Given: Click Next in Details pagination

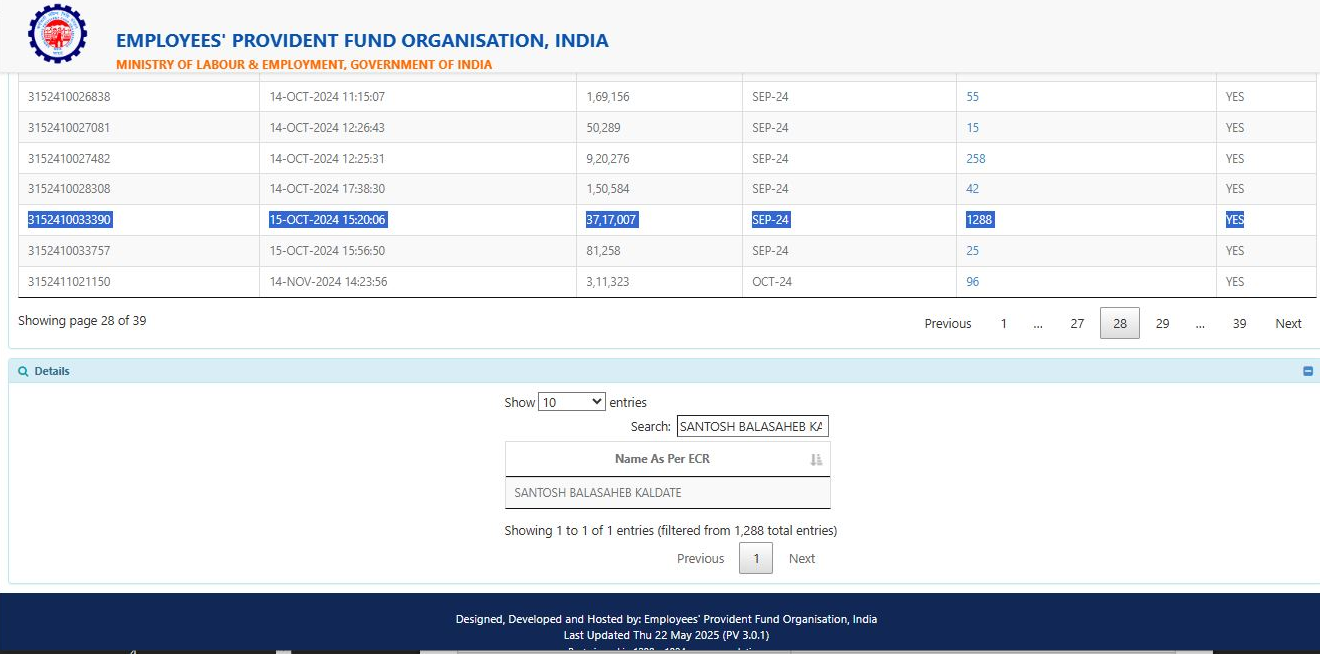Looking at the screenshot, I should pos(802,559).
